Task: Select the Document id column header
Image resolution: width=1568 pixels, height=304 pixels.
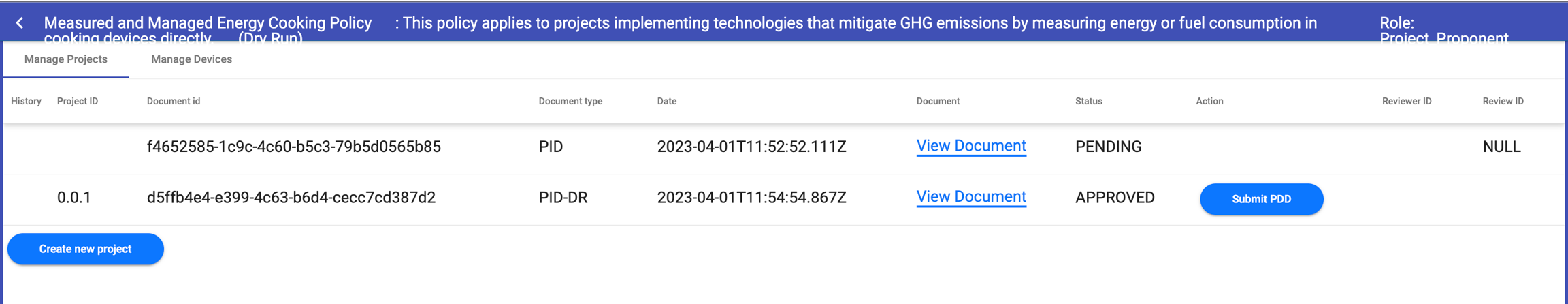Action: [174, 101]
